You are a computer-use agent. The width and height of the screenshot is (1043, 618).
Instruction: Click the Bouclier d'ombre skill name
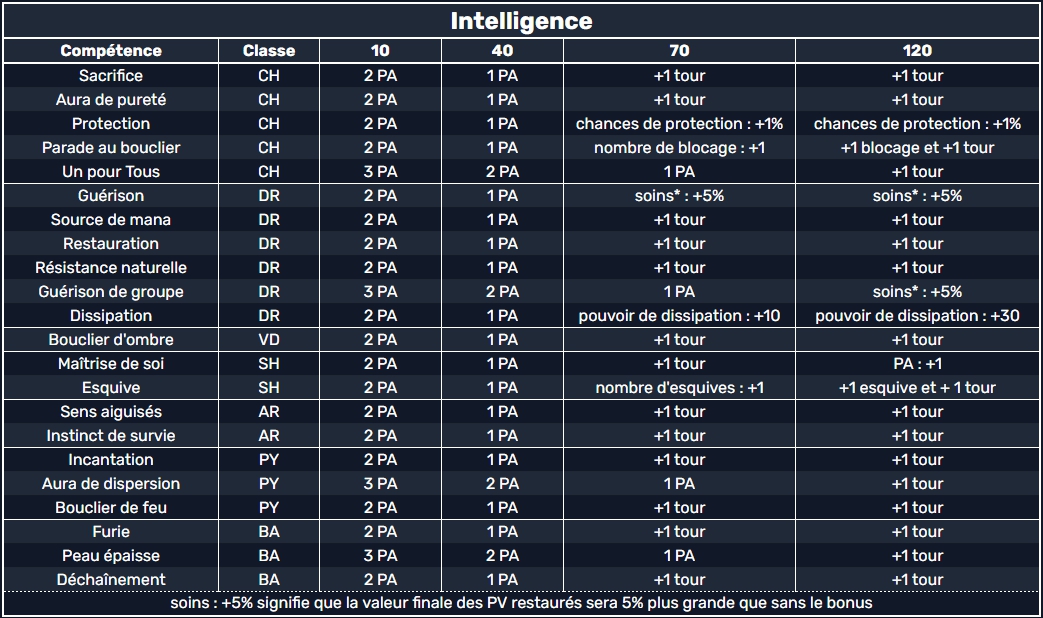111,340
